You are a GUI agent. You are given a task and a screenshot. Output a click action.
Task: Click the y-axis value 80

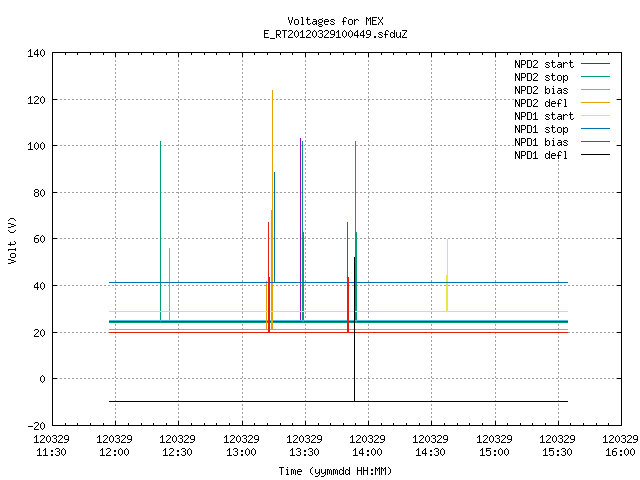tap(39, 193)
